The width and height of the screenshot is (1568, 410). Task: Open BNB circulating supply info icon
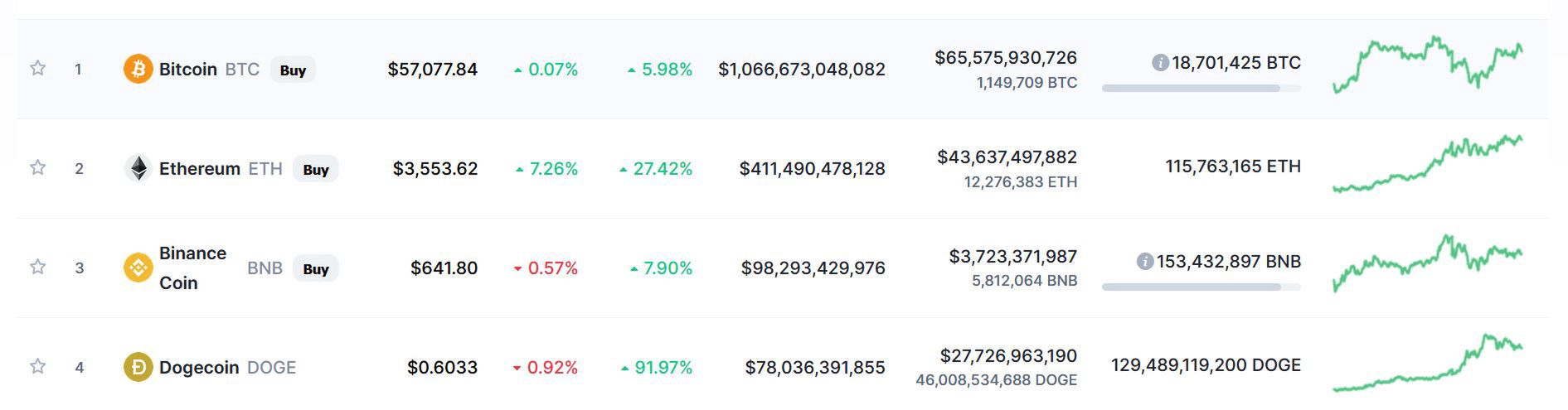1145,262
